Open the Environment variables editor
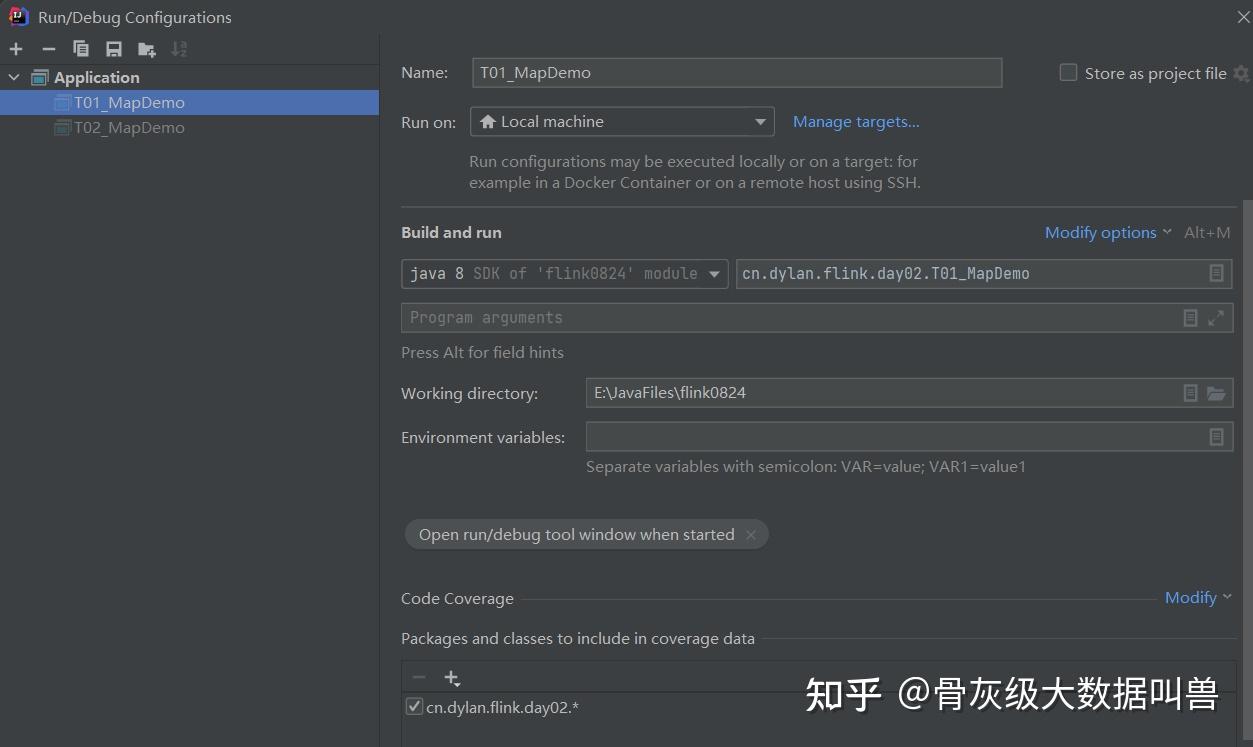Viewport: 1253px width, 747px height. point(1216,436)
